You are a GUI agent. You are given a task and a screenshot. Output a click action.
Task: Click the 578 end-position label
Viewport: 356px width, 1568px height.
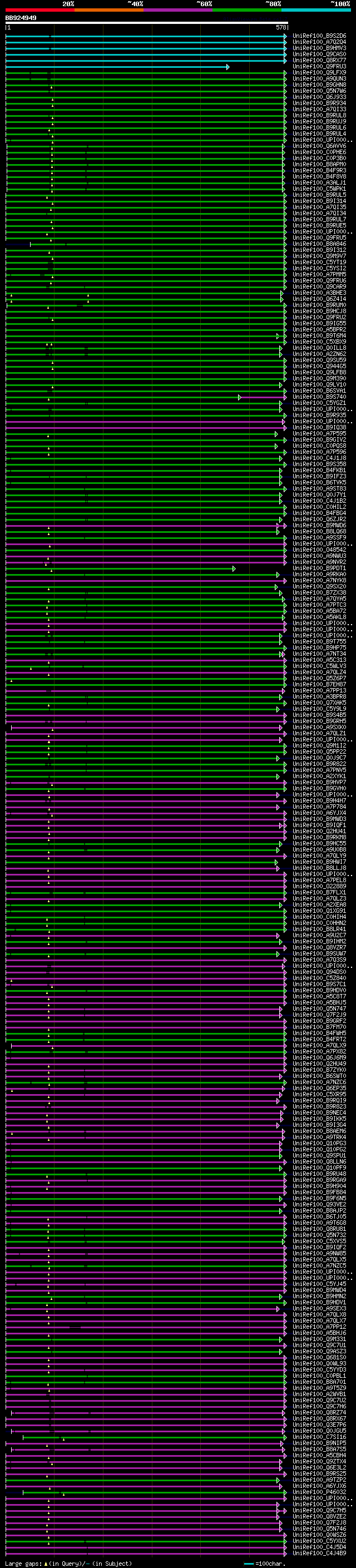[x=281, y=27]
